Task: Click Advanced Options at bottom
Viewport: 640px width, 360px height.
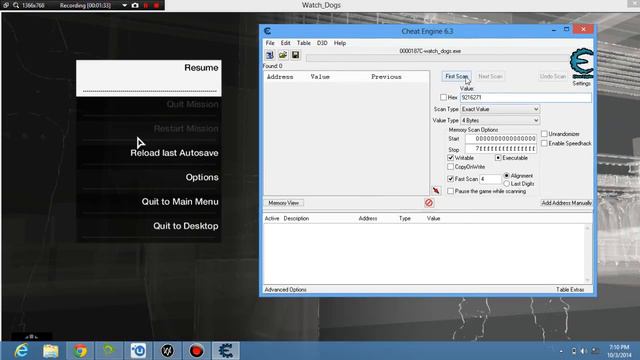Action: tap(285, 289)
